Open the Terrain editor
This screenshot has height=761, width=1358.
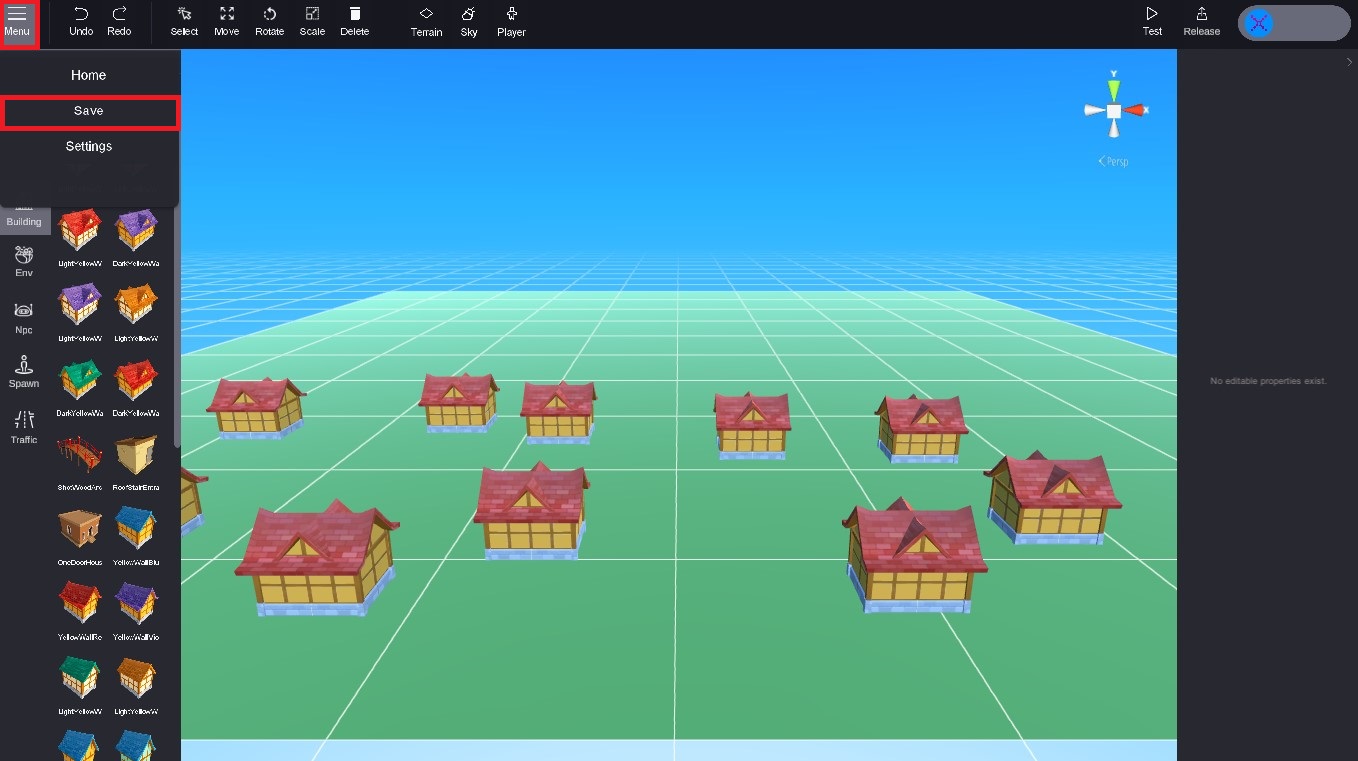click(x=426, y=20)
